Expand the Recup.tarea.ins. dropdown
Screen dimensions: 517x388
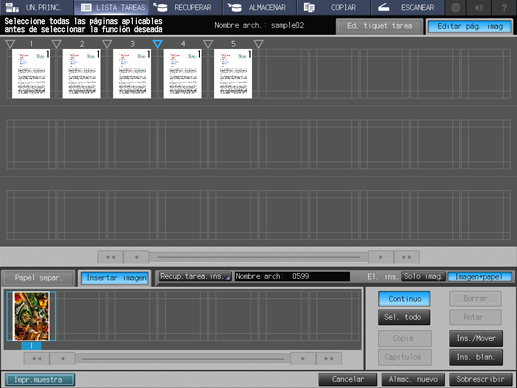click(x=195, y=276)
